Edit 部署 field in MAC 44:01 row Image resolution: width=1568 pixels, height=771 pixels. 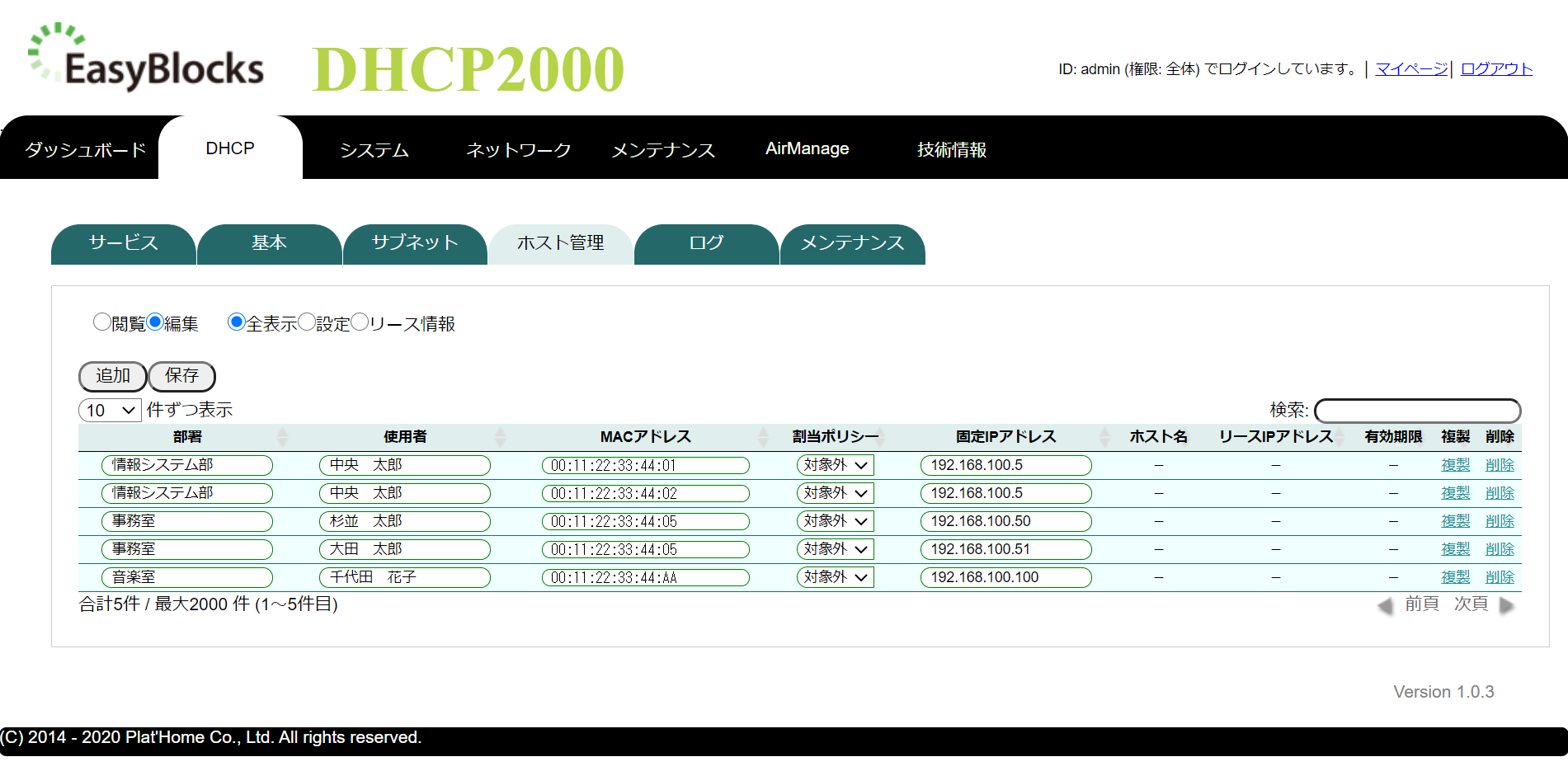tap(187, 465)
